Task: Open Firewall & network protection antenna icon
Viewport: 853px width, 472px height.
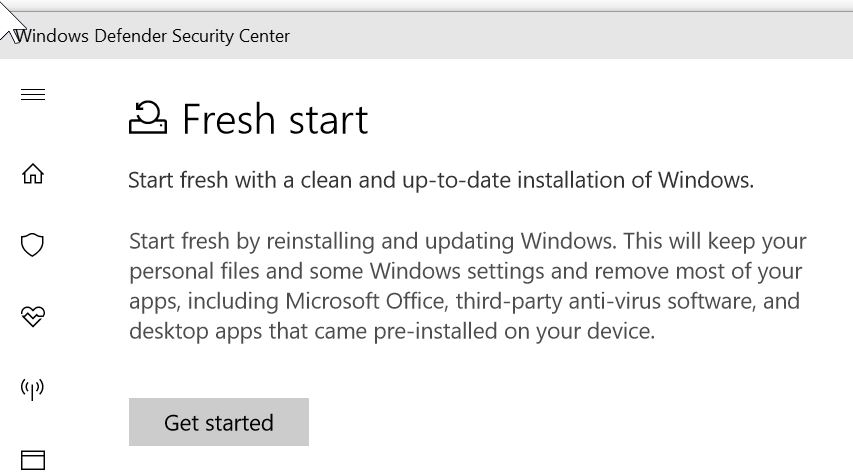Action: [32, 389]
